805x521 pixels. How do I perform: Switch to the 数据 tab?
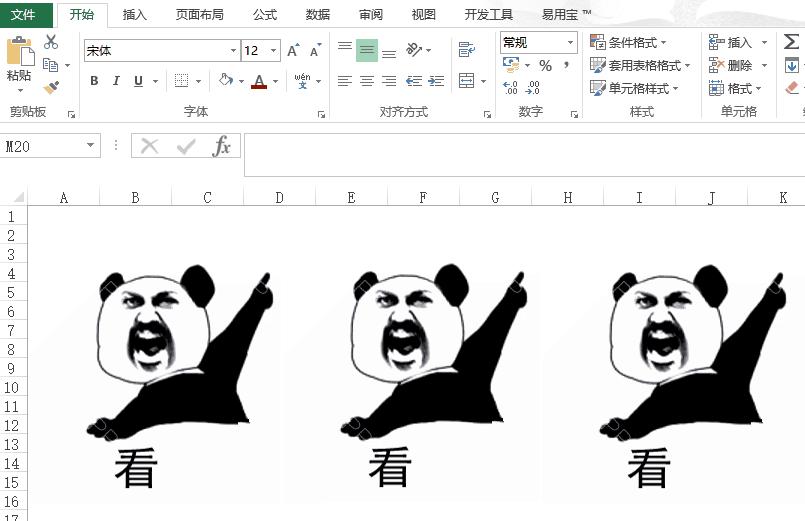tap(318, 14)
